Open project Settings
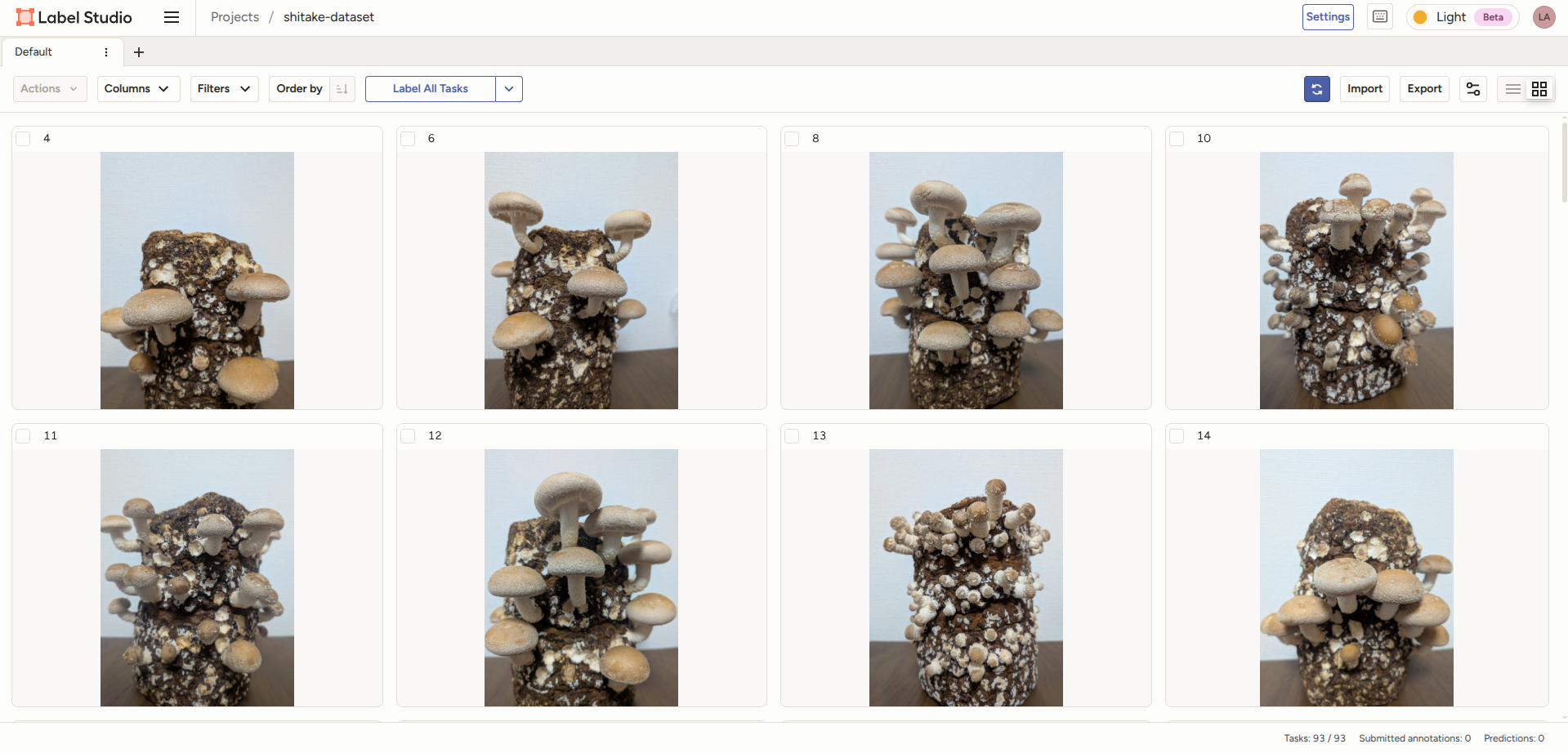1568x753 pixels. [1328, 17]
